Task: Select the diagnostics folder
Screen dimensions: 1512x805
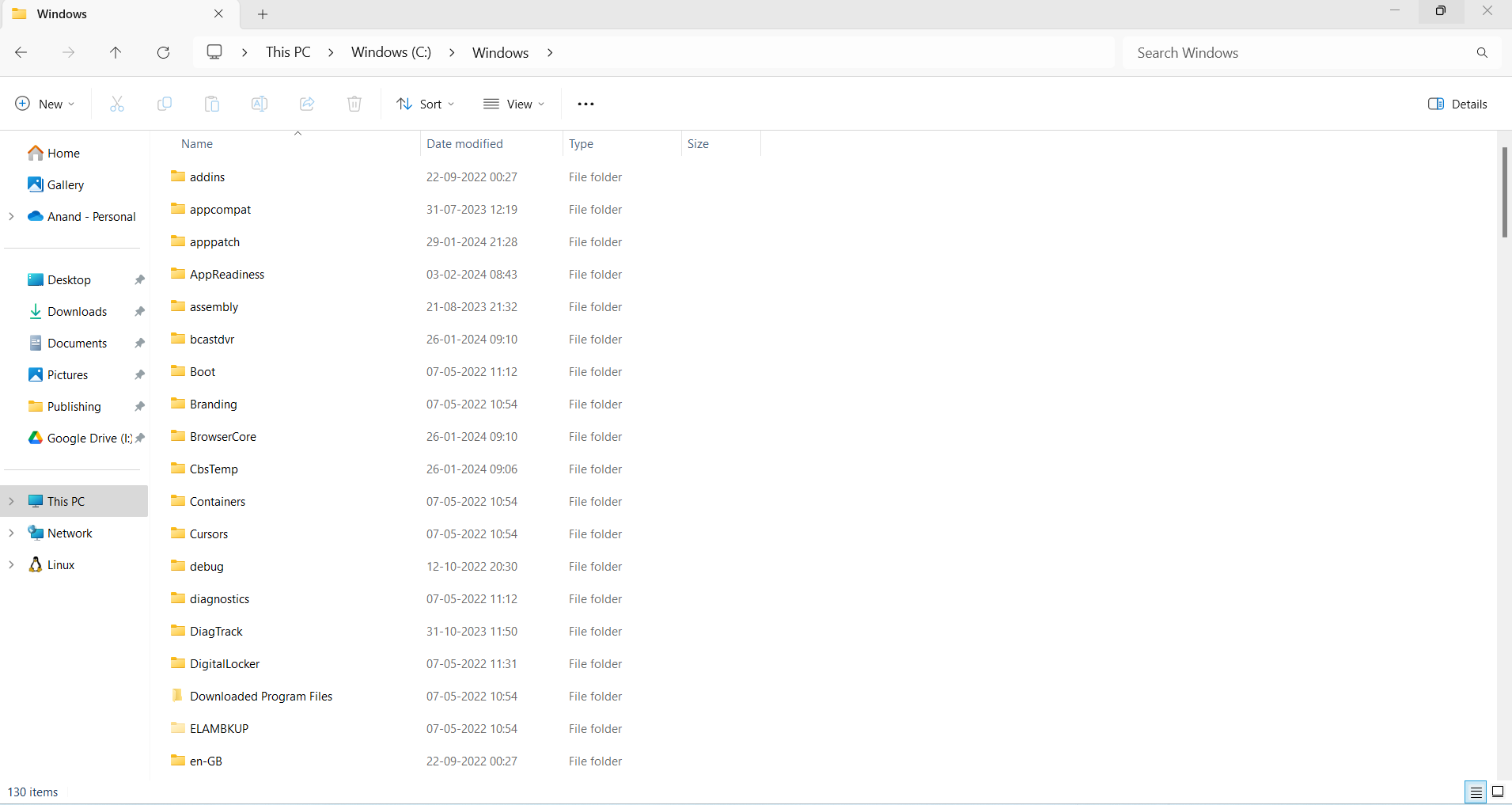Action: [x=219, y=598]
